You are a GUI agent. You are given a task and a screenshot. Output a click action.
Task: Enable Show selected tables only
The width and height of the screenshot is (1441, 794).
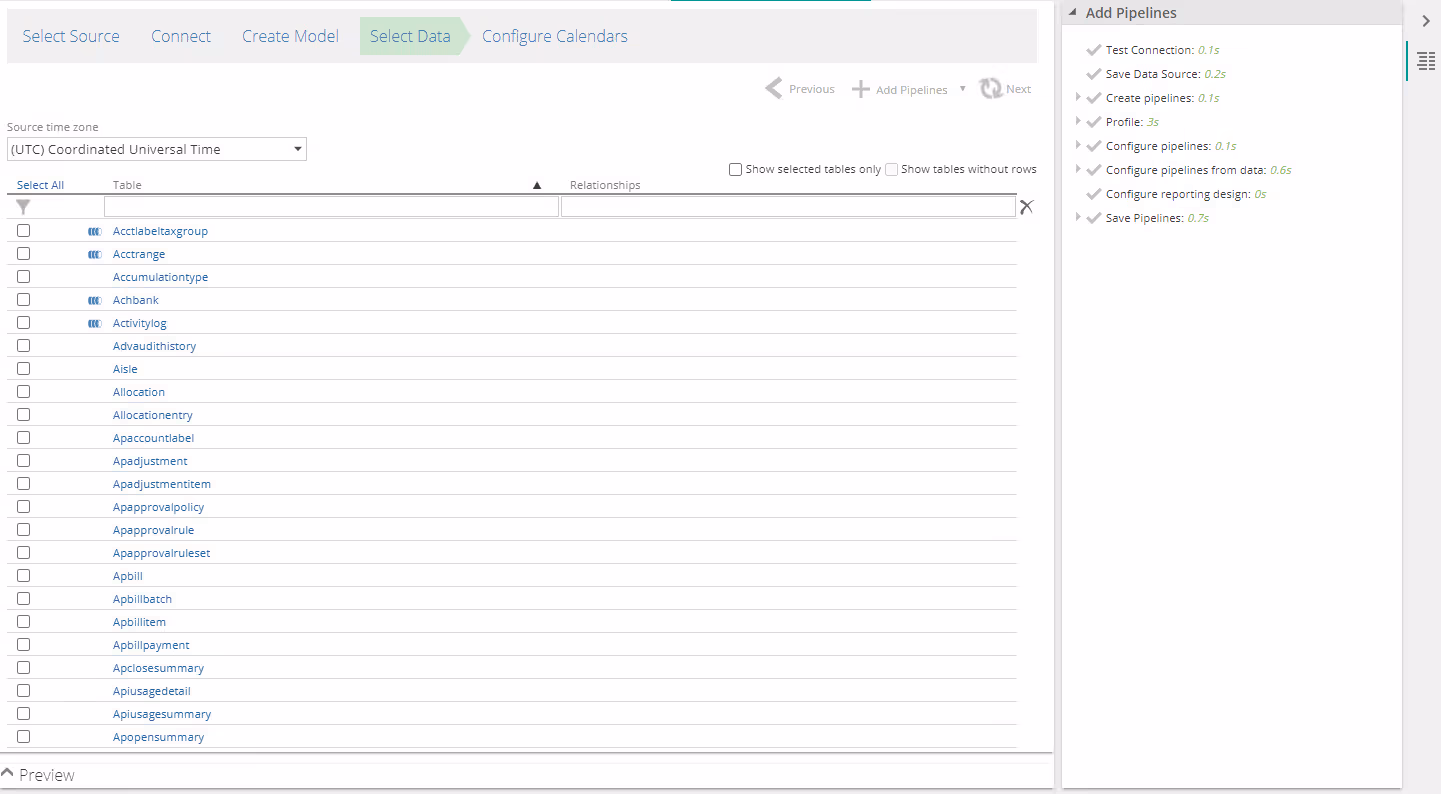coord(736,170)
